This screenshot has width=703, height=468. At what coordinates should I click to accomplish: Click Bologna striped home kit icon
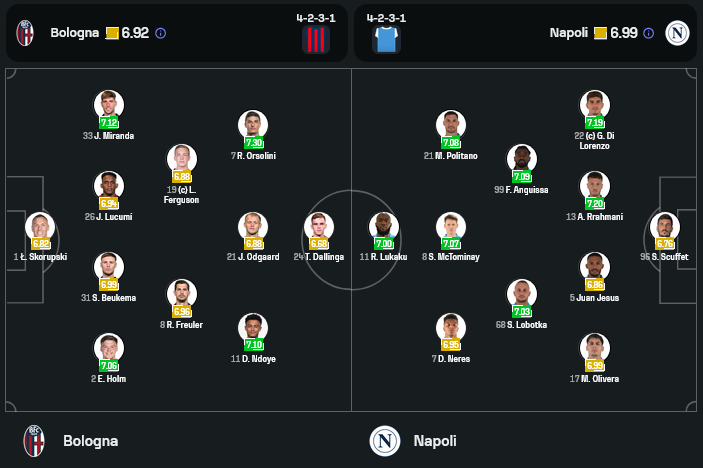[316, 38]
